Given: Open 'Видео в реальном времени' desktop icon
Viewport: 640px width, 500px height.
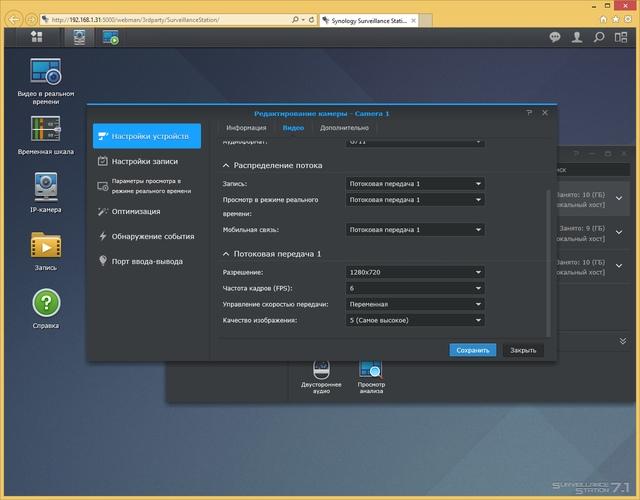Looking at the screenshot, I should pos(46,81).
